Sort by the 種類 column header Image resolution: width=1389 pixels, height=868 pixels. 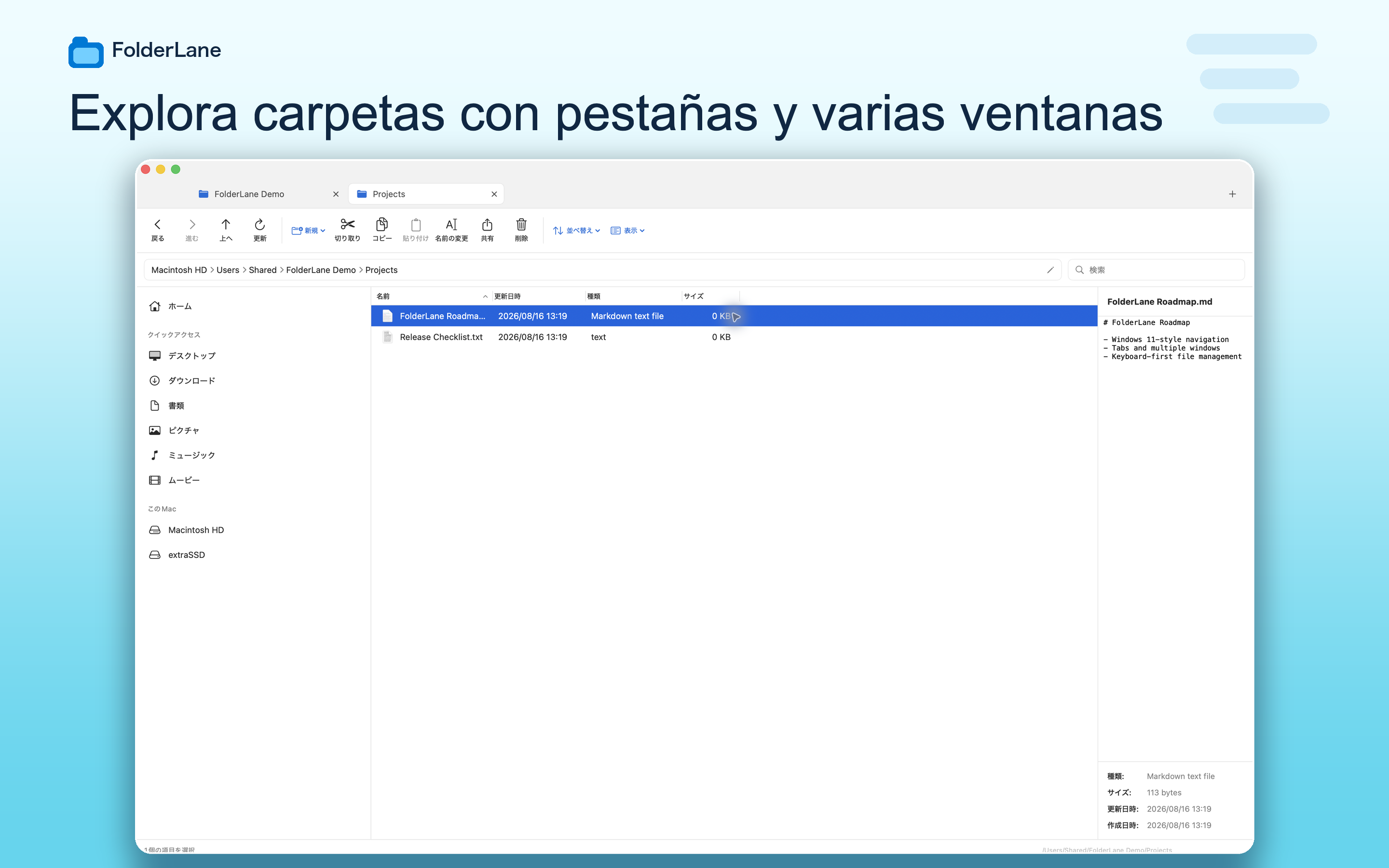tap(633, 296)
